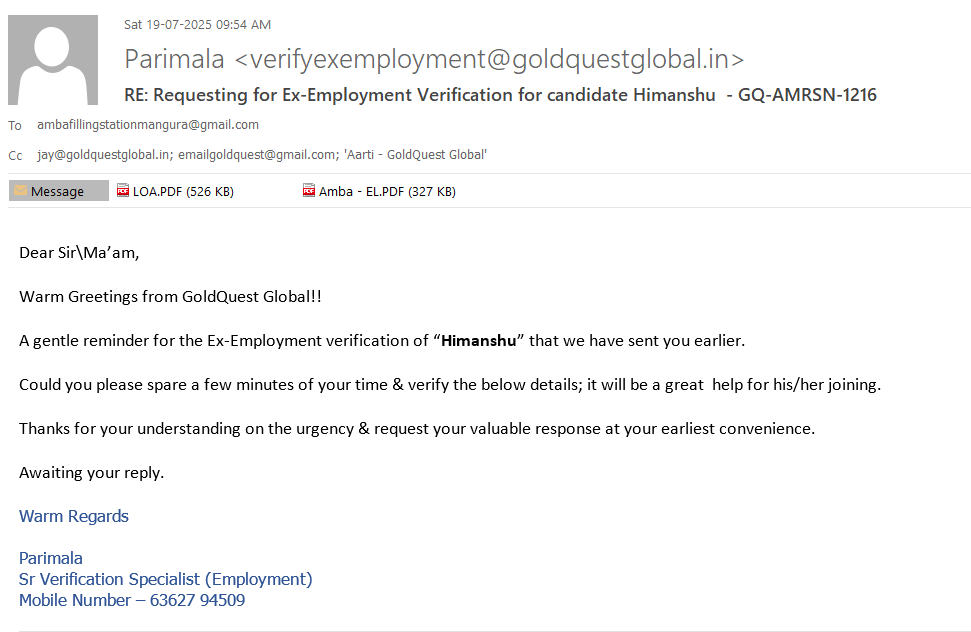Viewport: 971px width, 632px height.
Task: Select Cc recipient 'Aarti - GoldQuest Global'
Action: point(414,155)
